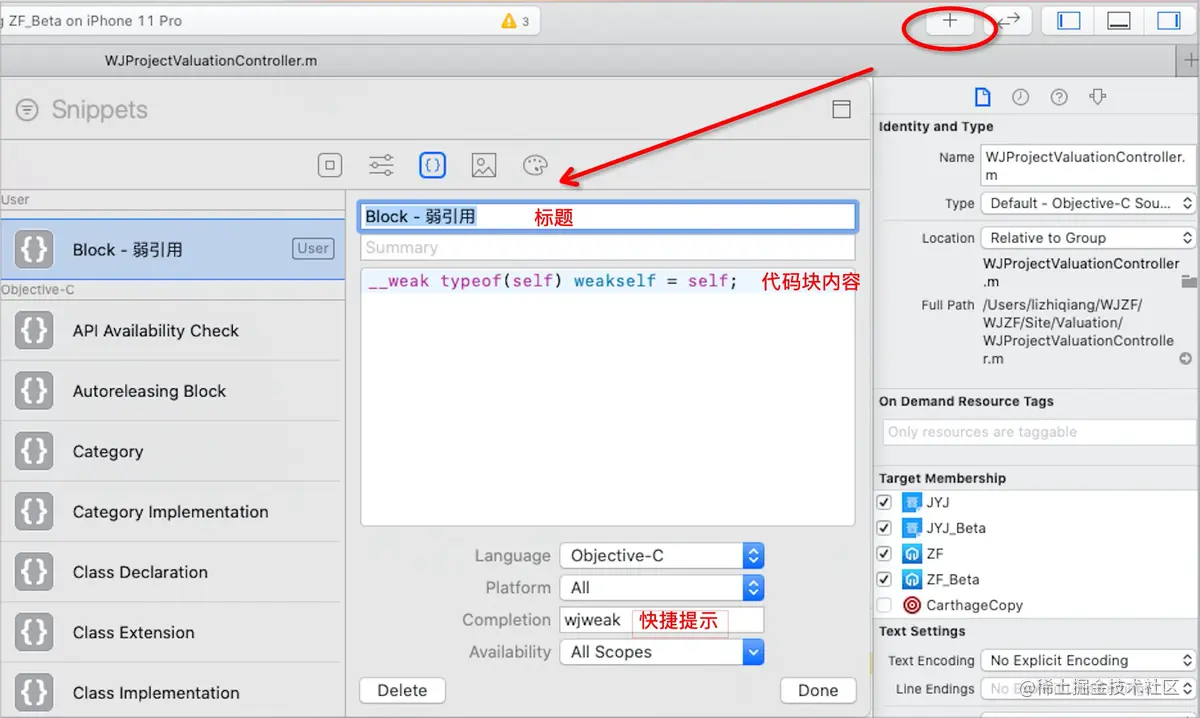Select Class Declaration snippet
The height and width of the screenshot is (718, 1200).
point(172,572)
